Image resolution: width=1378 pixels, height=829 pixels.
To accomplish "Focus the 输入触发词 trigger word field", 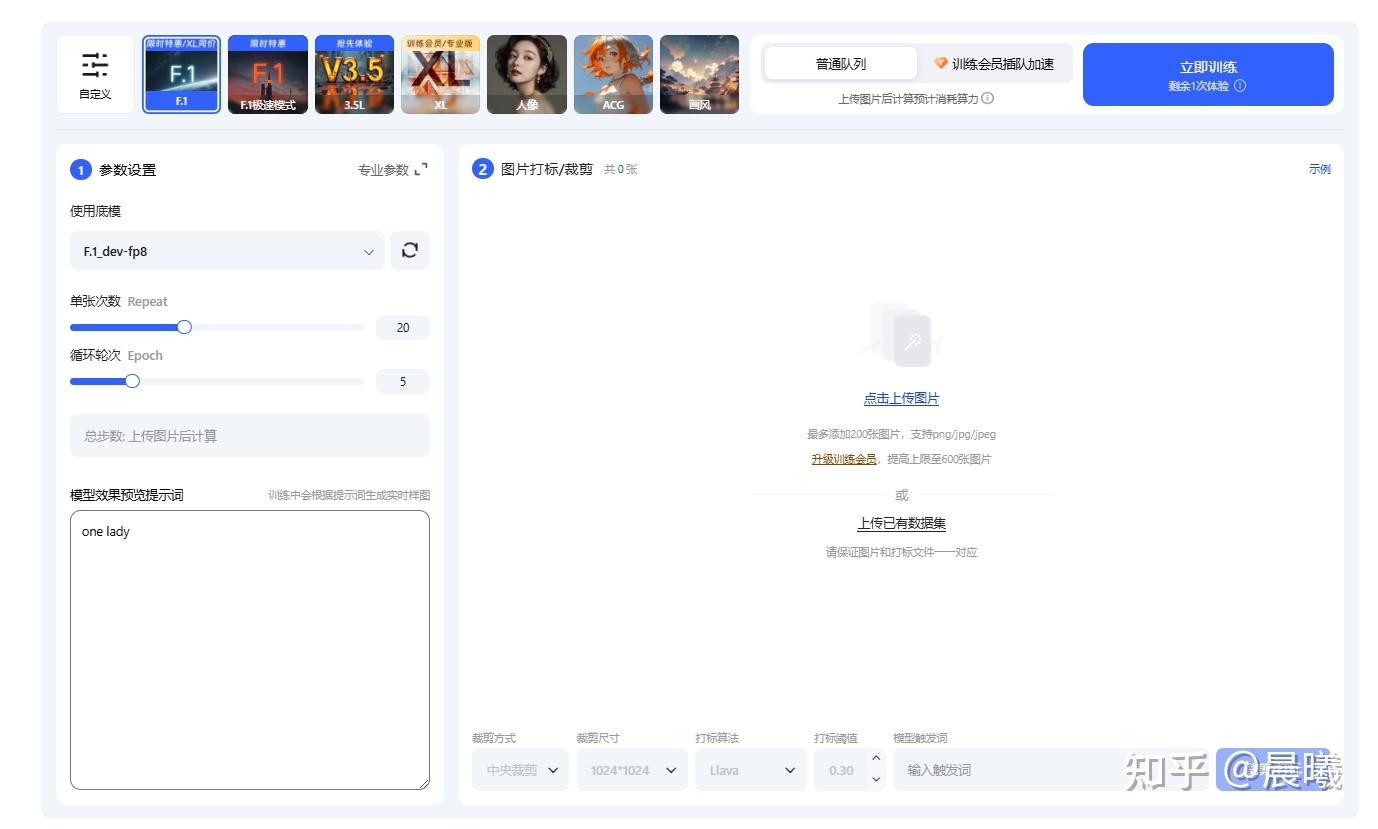I will pos(1050,770).
